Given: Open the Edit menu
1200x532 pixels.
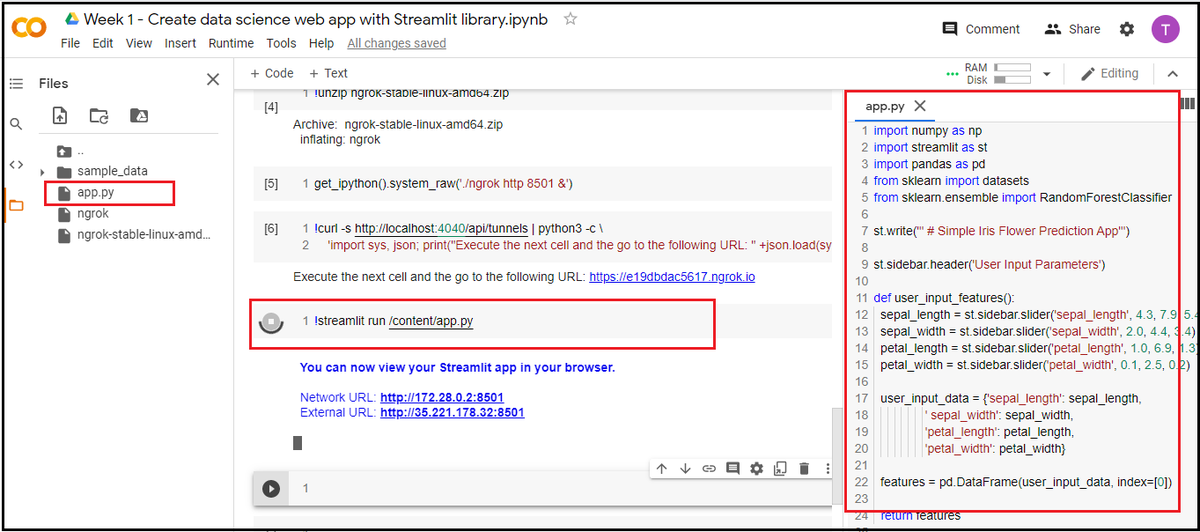Looking at the screenshot, I should (103, 43).
